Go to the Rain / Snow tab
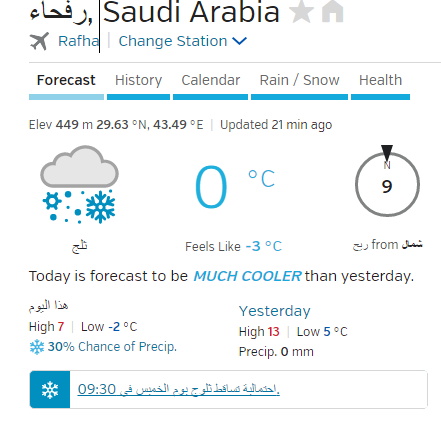This screenshot has width=441, height=435. tap(299, 80)
